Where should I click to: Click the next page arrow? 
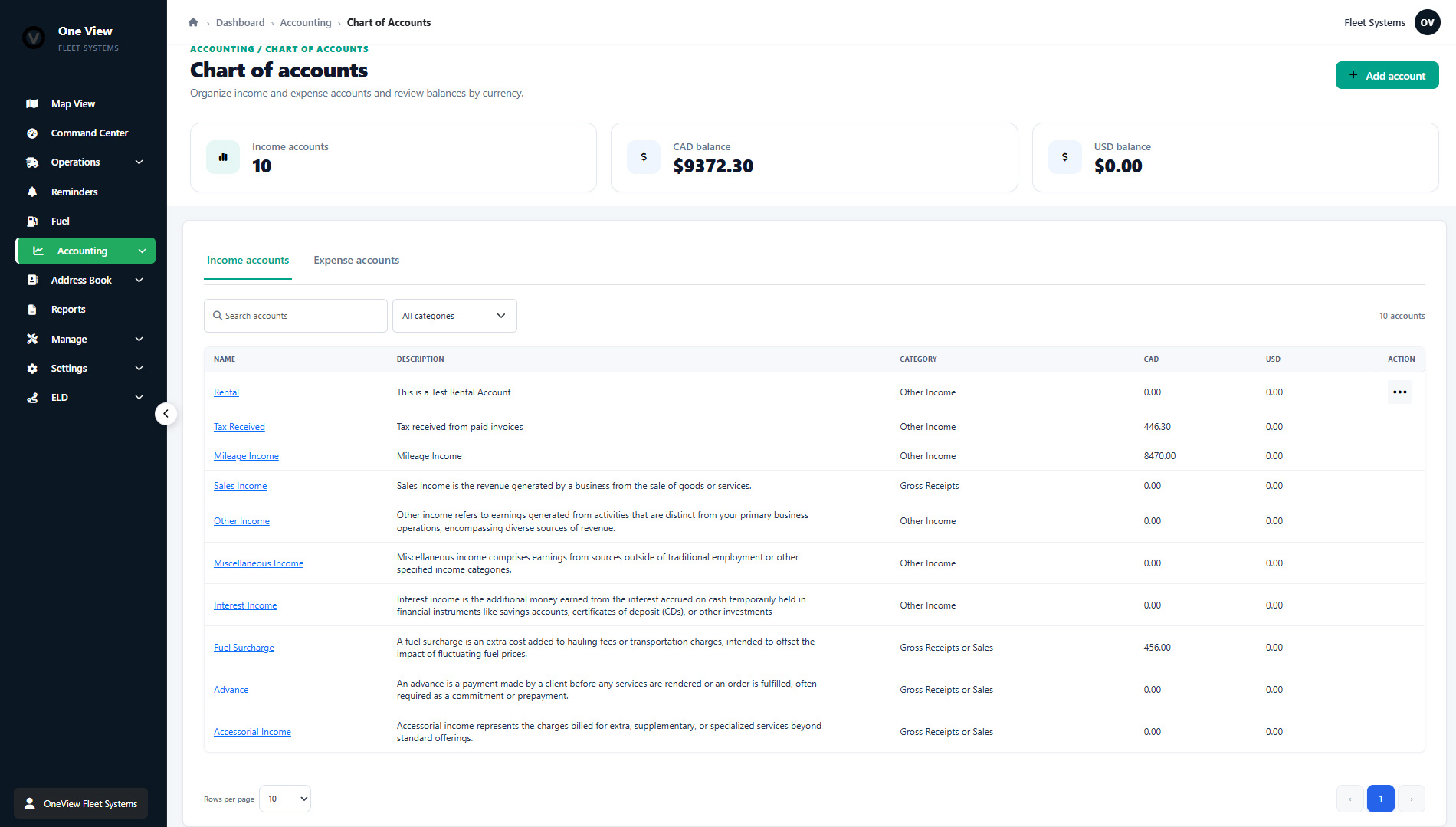tap(1412, 799)
